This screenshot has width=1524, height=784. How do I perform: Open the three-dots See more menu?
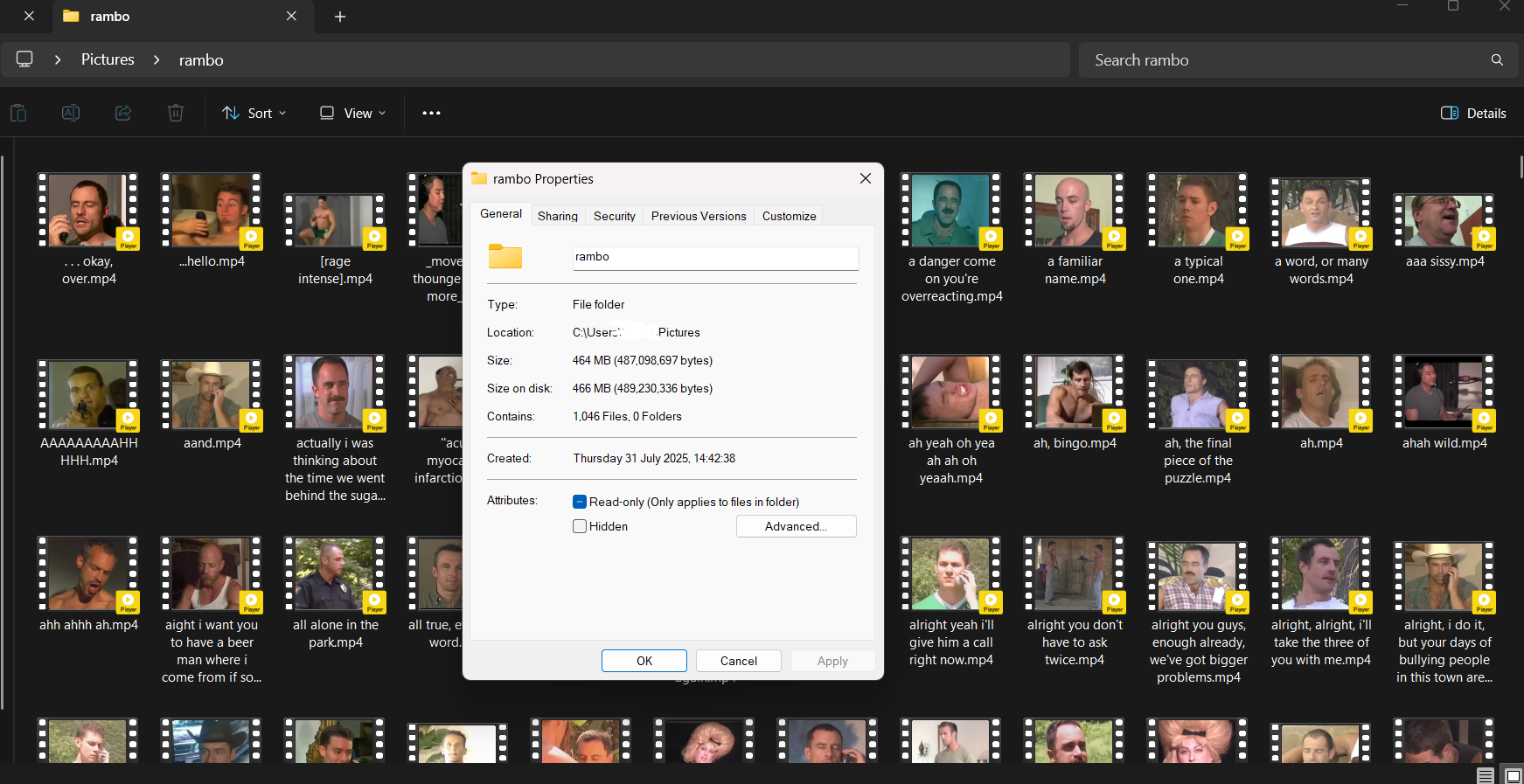(x=431, y=113)
